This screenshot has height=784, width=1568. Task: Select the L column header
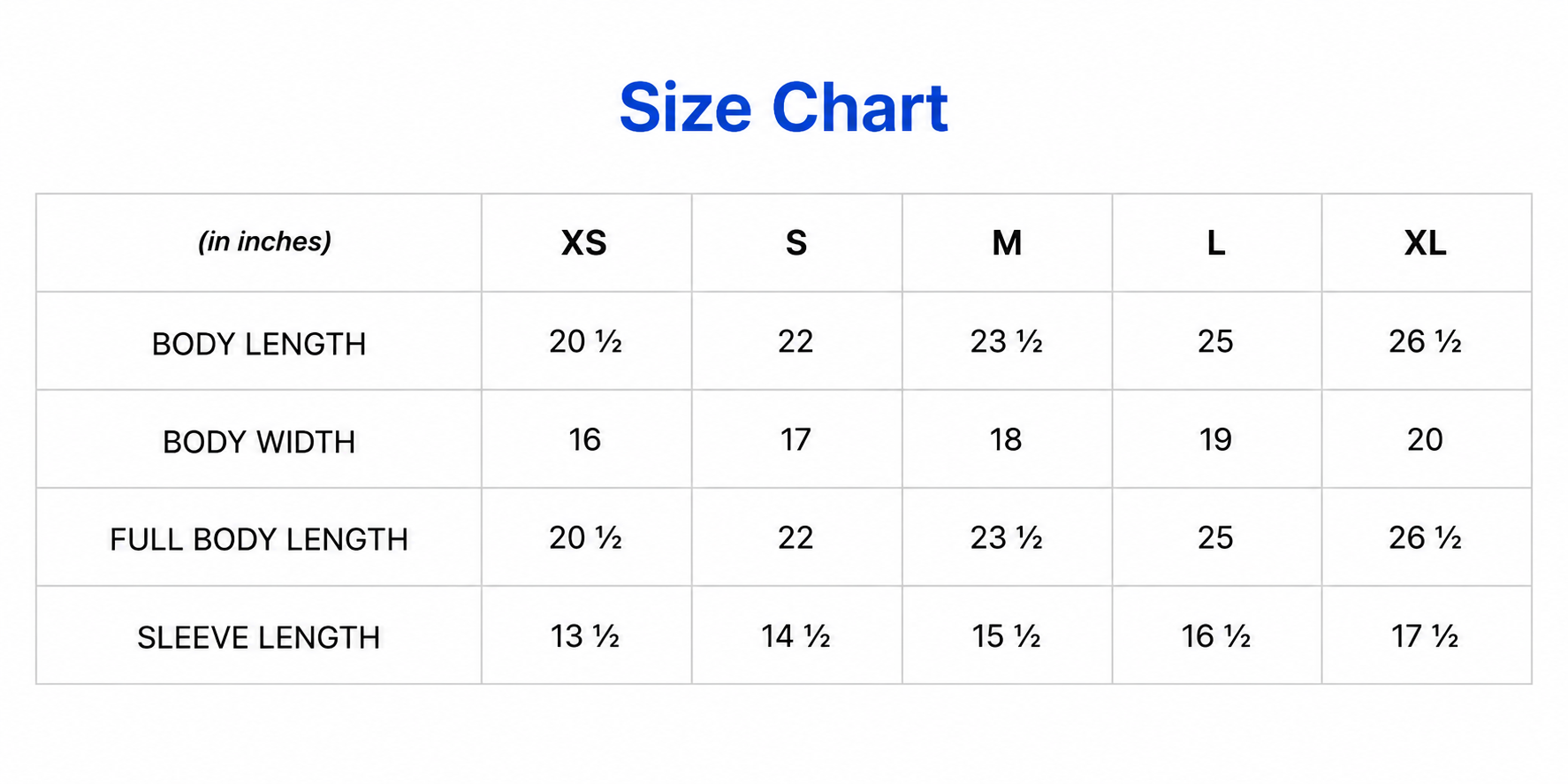pos(1216,243)
